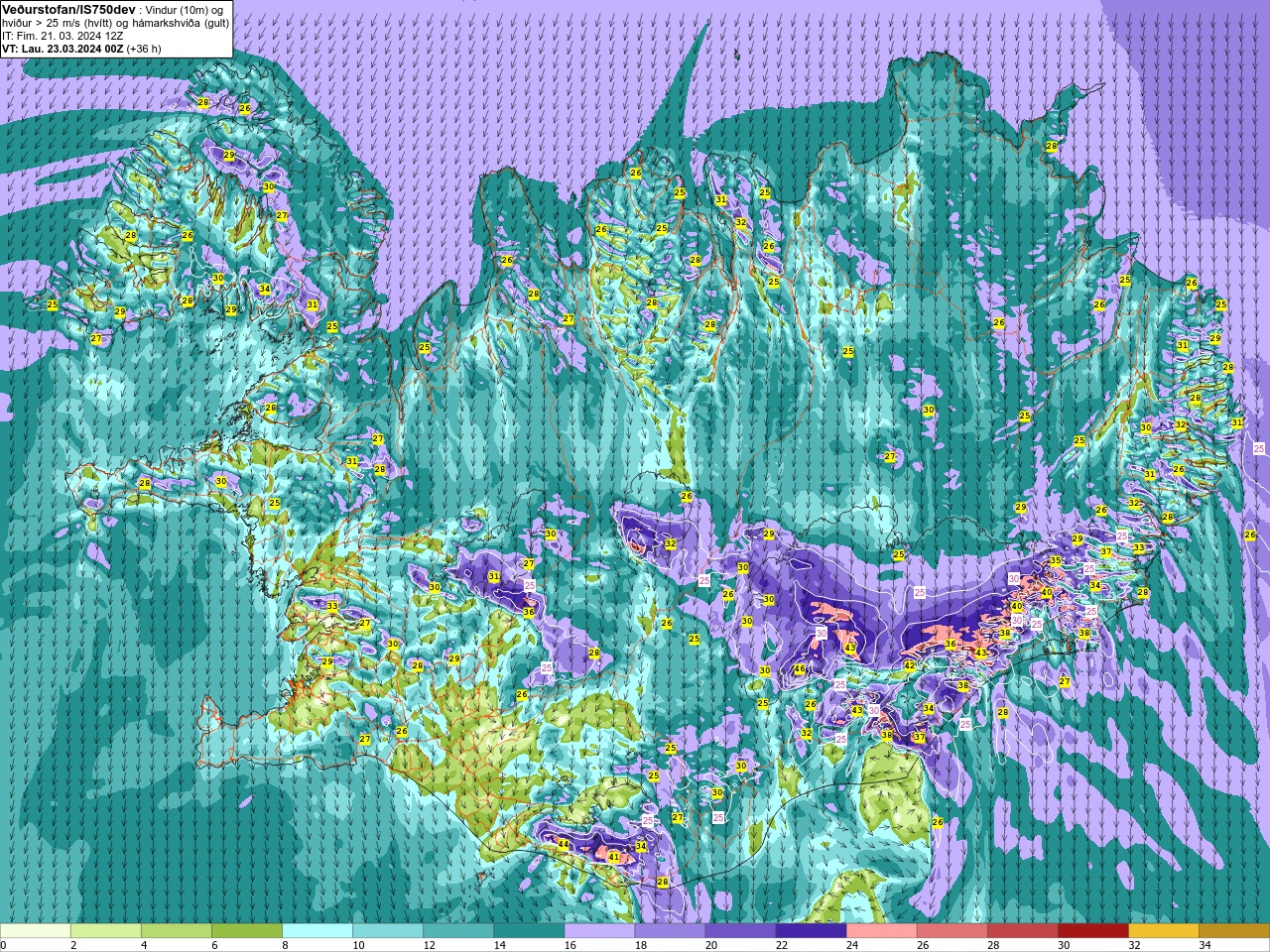Click the 'VT: Lau. 23.03.2024 00Z' line
Screen dimensions: 1270x952
(x=62, y=49)
